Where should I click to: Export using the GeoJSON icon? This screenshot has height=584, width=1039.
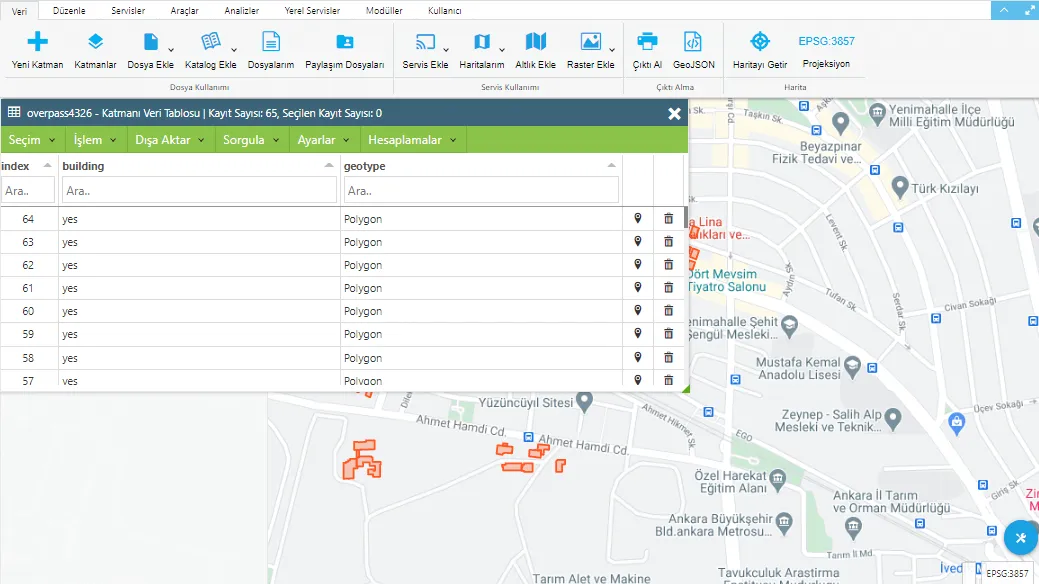[x=693, y=42]
